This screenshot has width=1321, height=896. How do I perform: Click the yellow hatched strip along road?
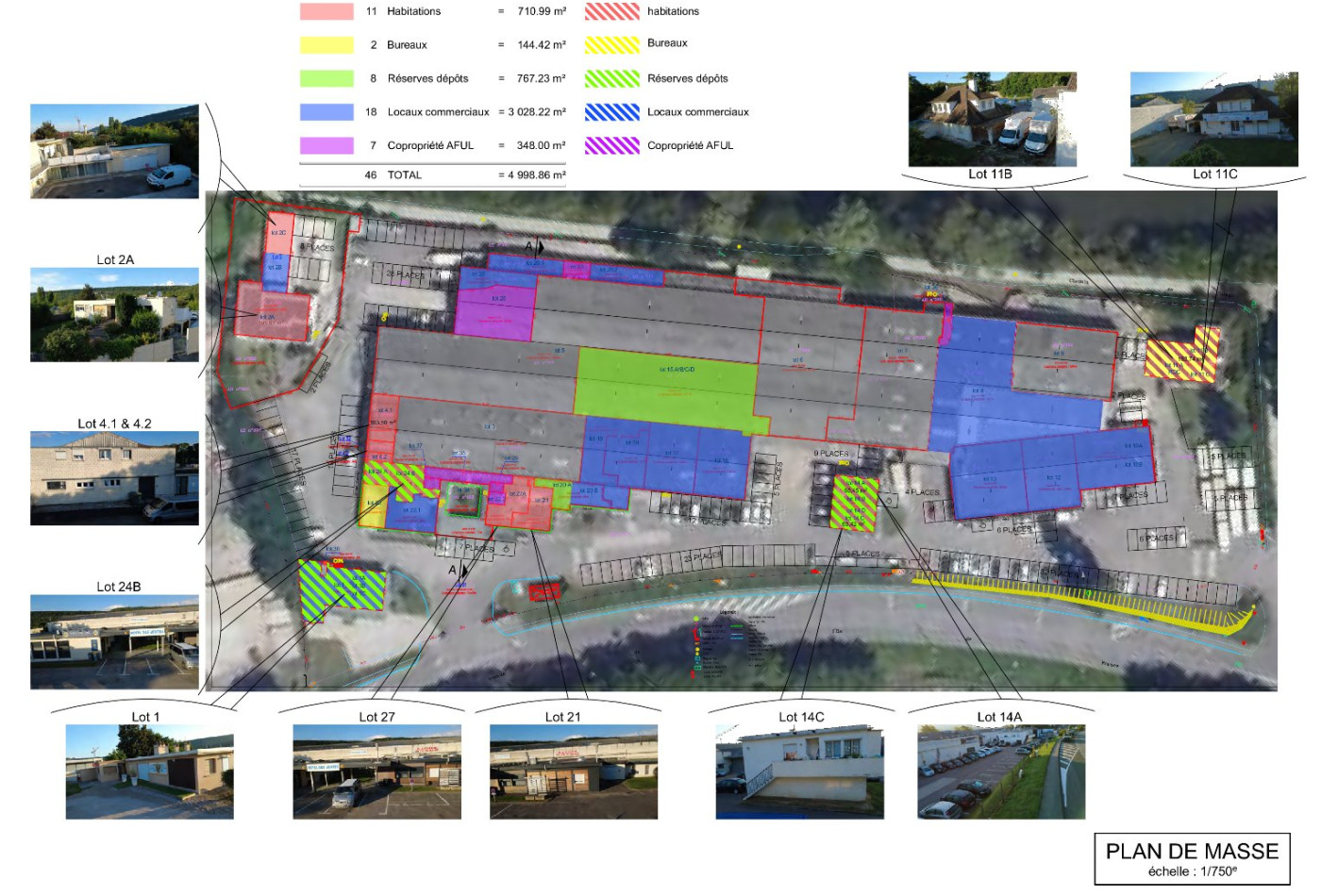tap(1085, 604)
